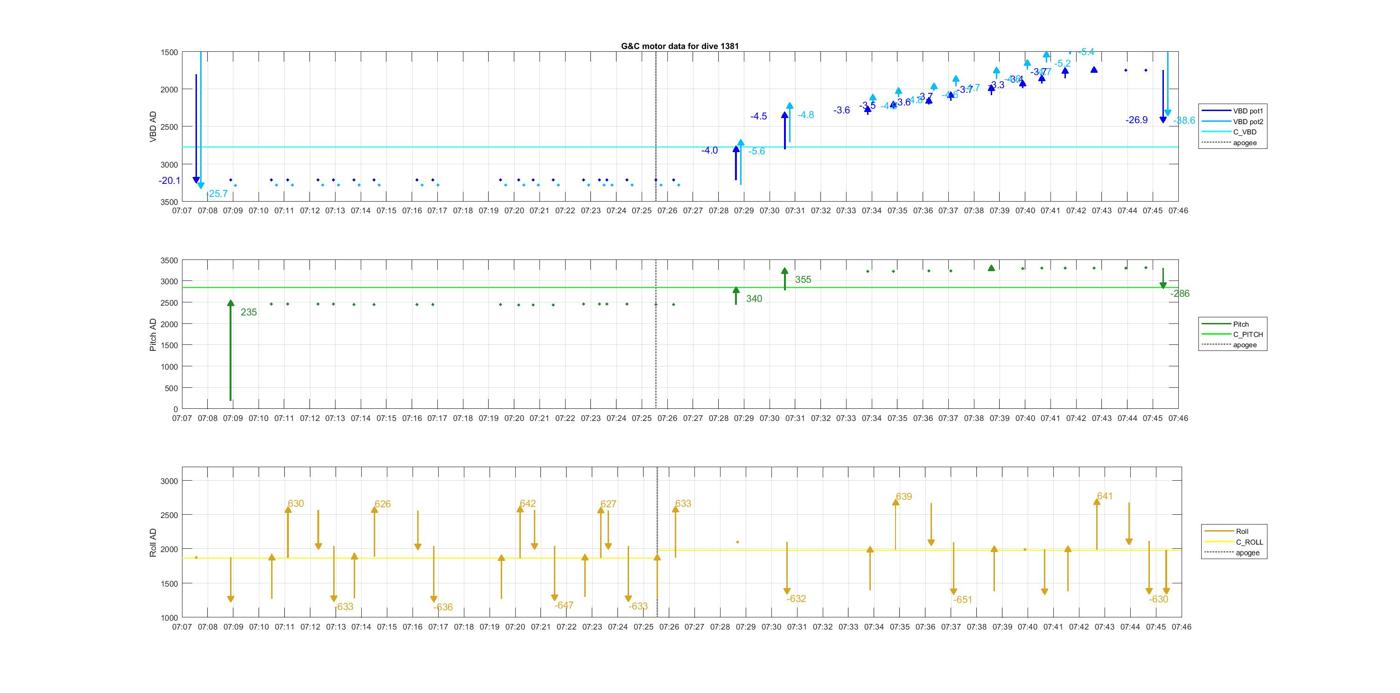Viewport: 1400px width, 693px height.
Task: Click the 355 pitch data label
Action: click(803, 280)
